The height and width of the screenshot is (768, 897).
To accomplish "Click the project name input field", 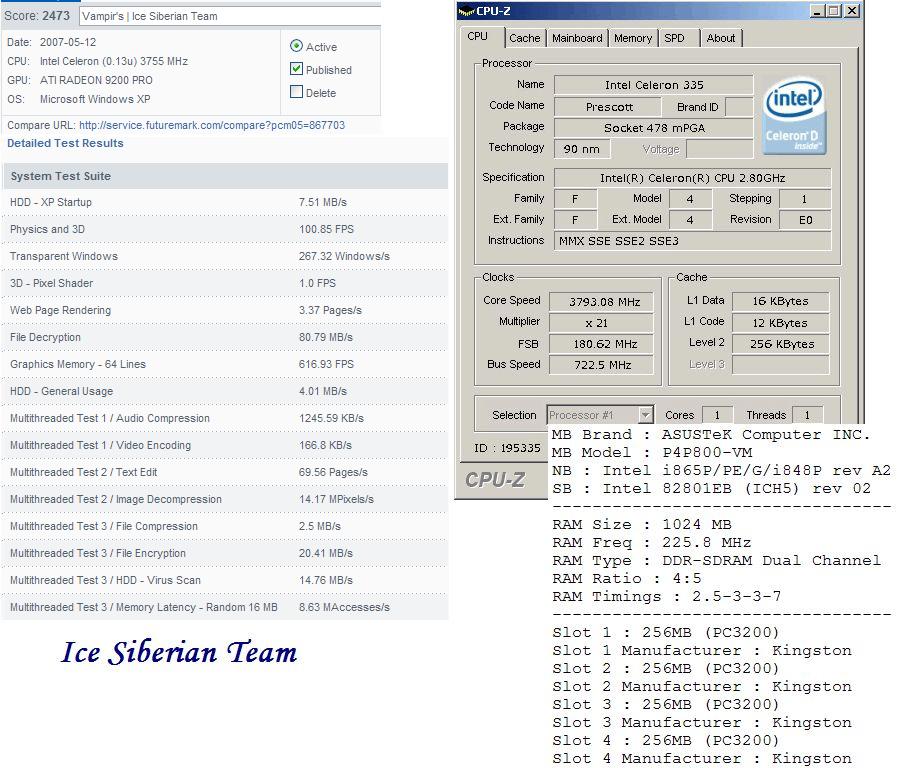I will tap(230, 16).
